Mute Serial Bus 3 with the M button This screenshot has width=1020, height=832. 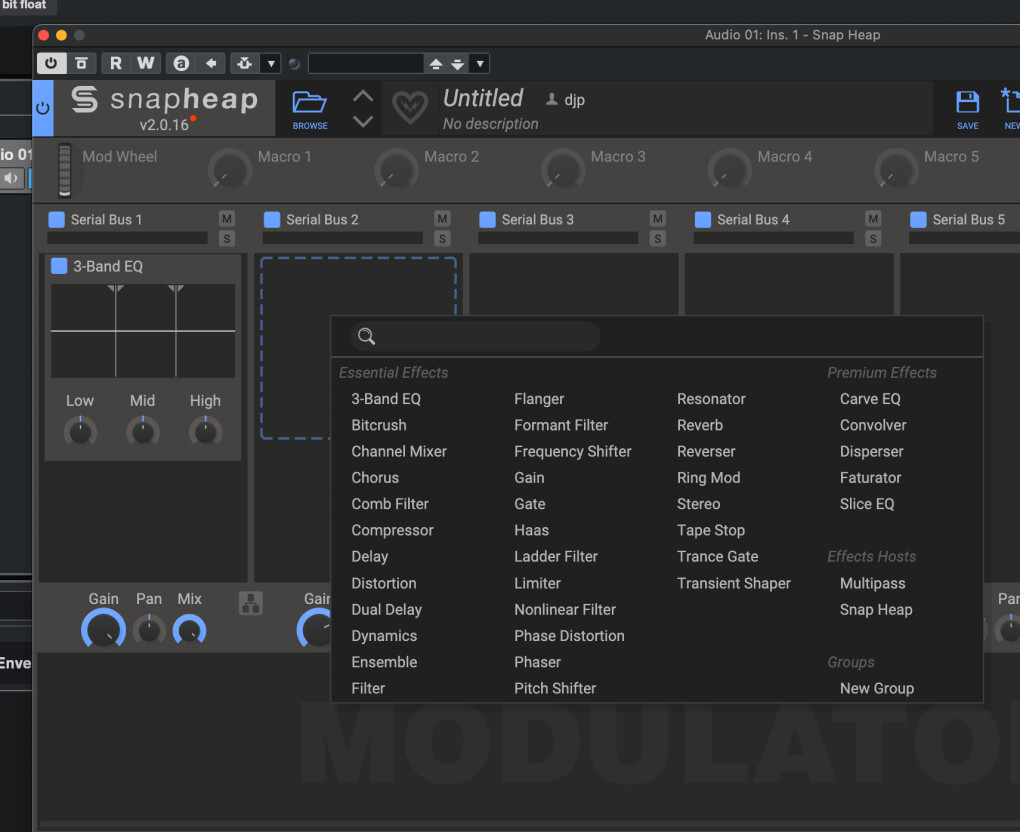[x=658, y=219]
